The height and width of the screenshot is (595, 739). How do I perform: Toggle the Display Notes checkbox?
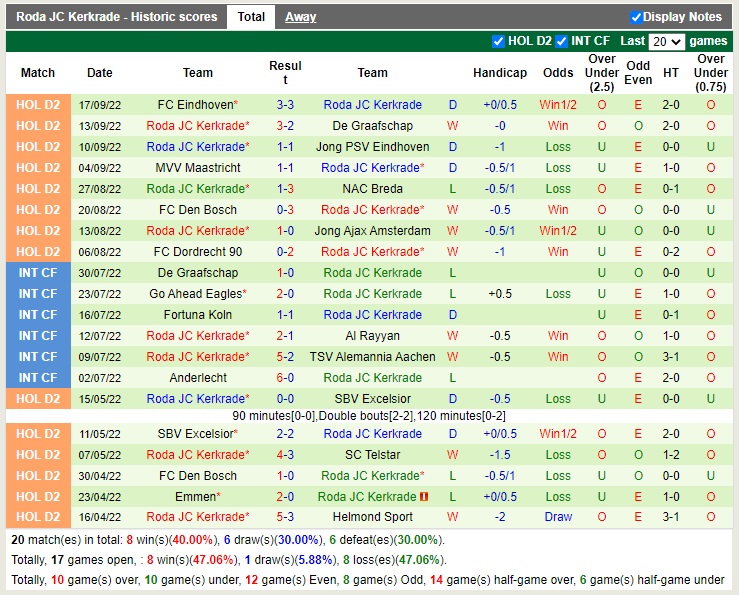point(636,17)
